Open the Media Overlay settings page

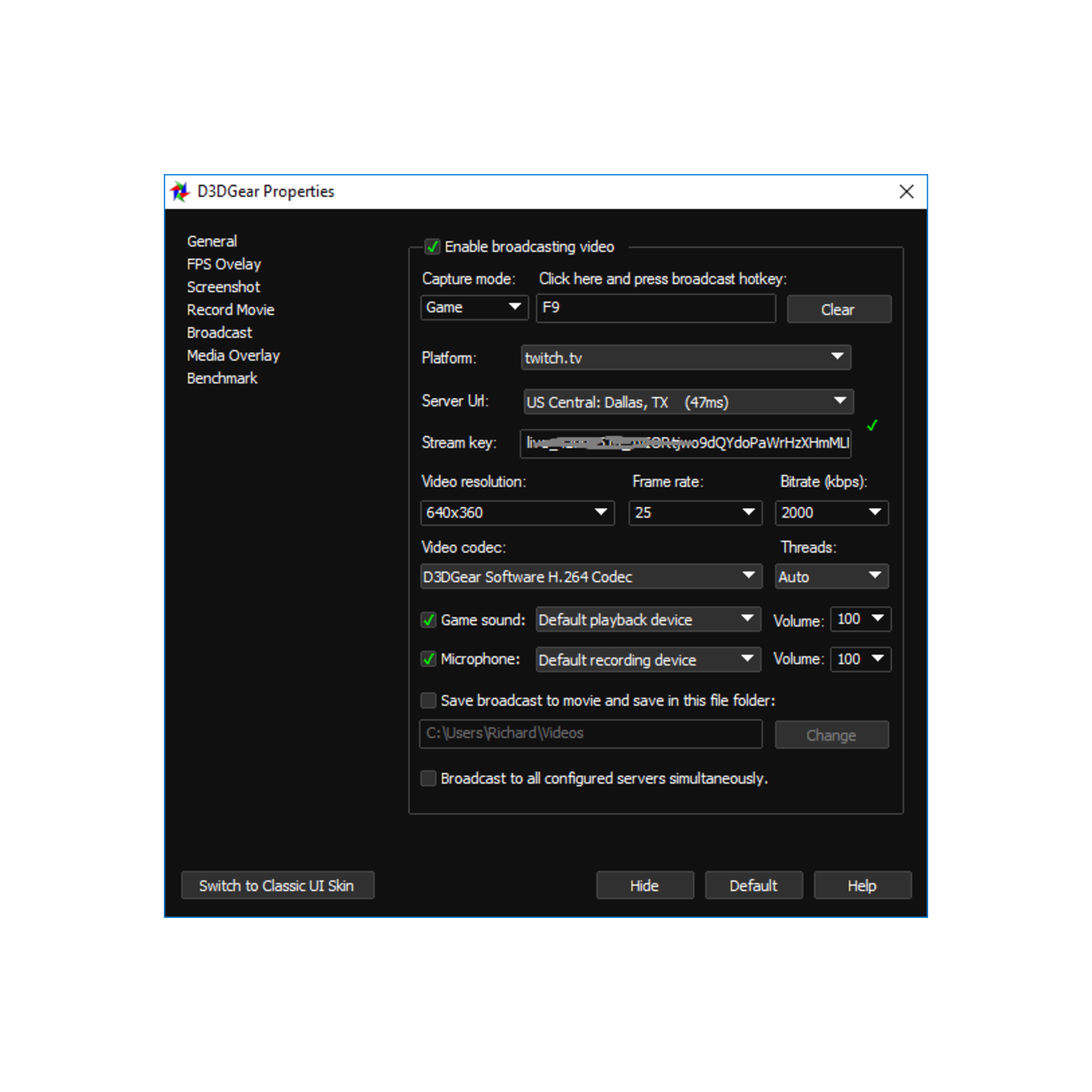(x=233, y=356)
